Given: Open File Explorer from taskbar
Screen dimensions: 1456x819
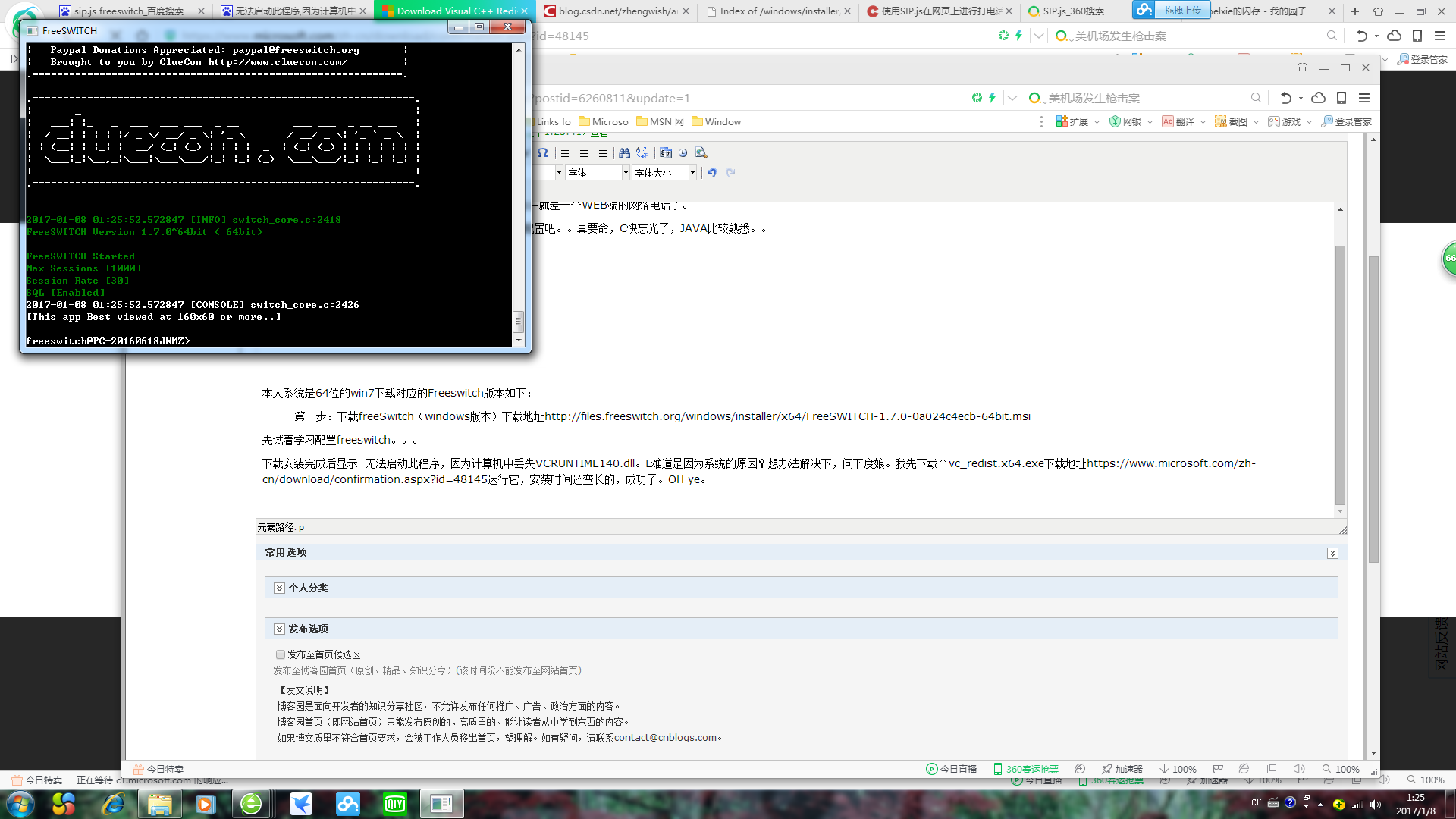Looking at the screenshot, I should [x=159, y=804].
